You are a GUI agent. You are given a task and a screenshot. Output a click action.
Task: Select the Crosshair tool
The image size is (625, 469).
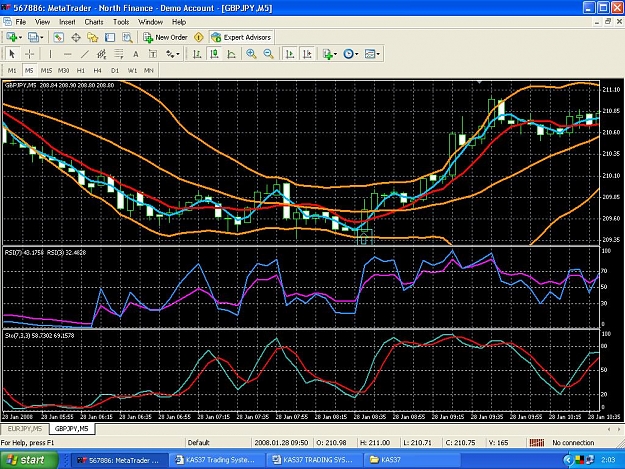29,54
